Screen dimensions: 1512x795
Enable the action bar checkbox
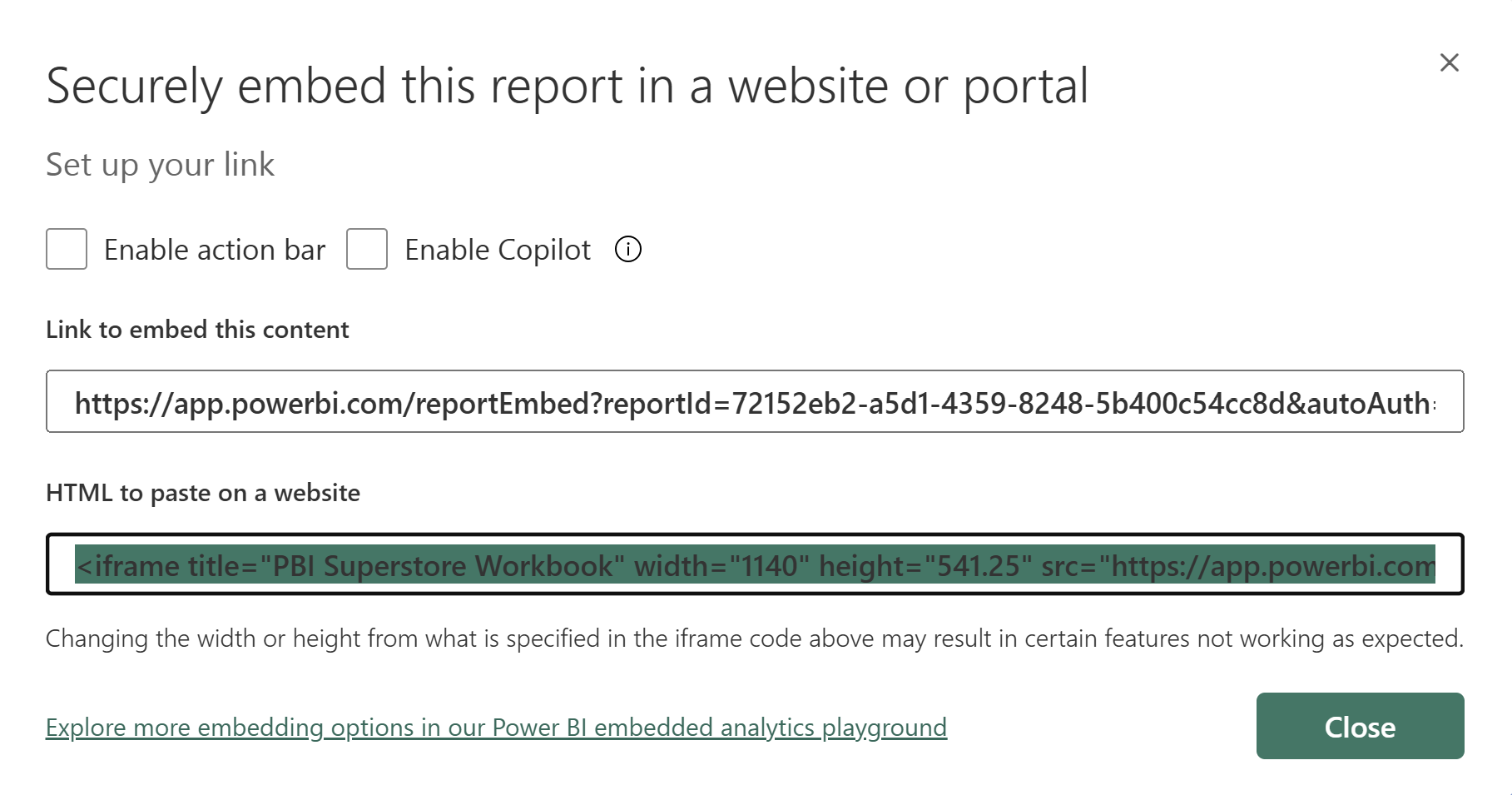click(x=67, y=249)
